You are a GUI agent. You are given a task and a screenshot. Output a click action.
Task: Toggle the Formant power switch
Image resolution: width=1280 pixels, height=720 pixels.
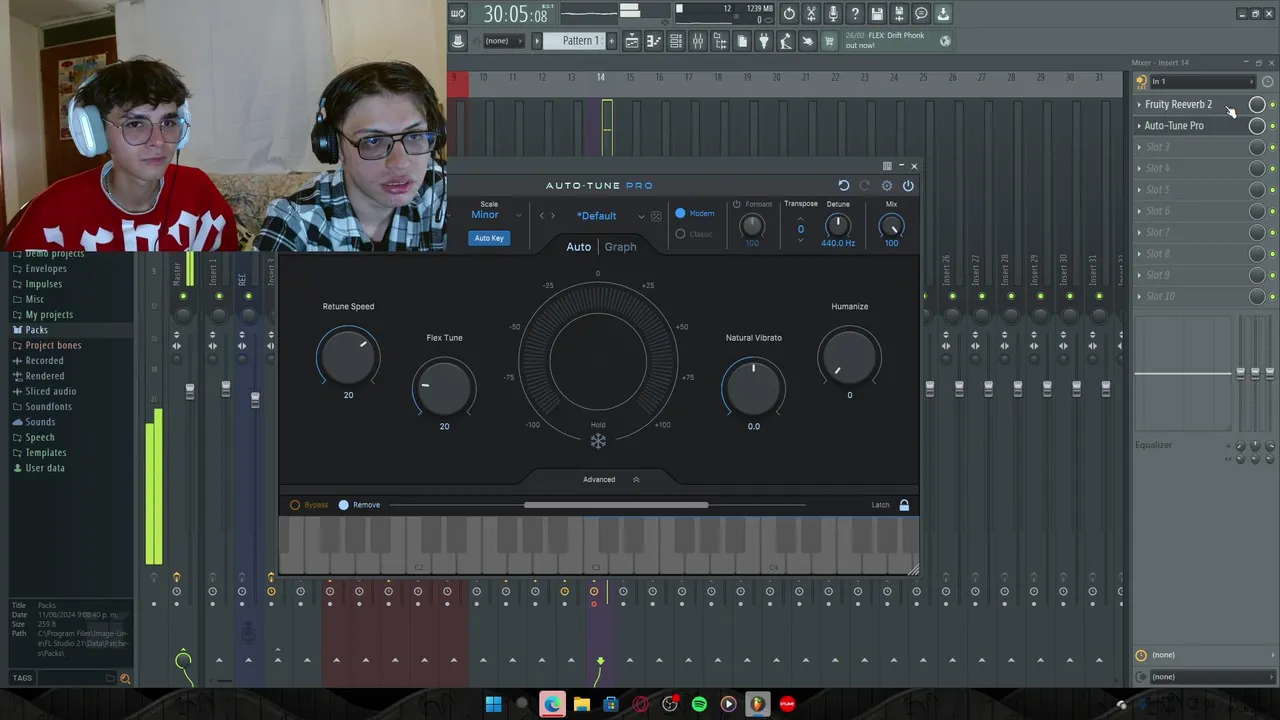737,204
